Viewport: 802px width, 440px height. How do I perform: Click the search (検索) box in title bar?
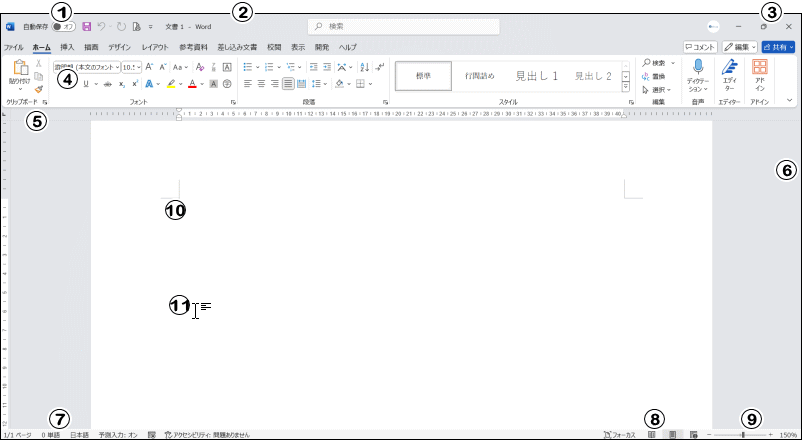click(x=404, y=27)
